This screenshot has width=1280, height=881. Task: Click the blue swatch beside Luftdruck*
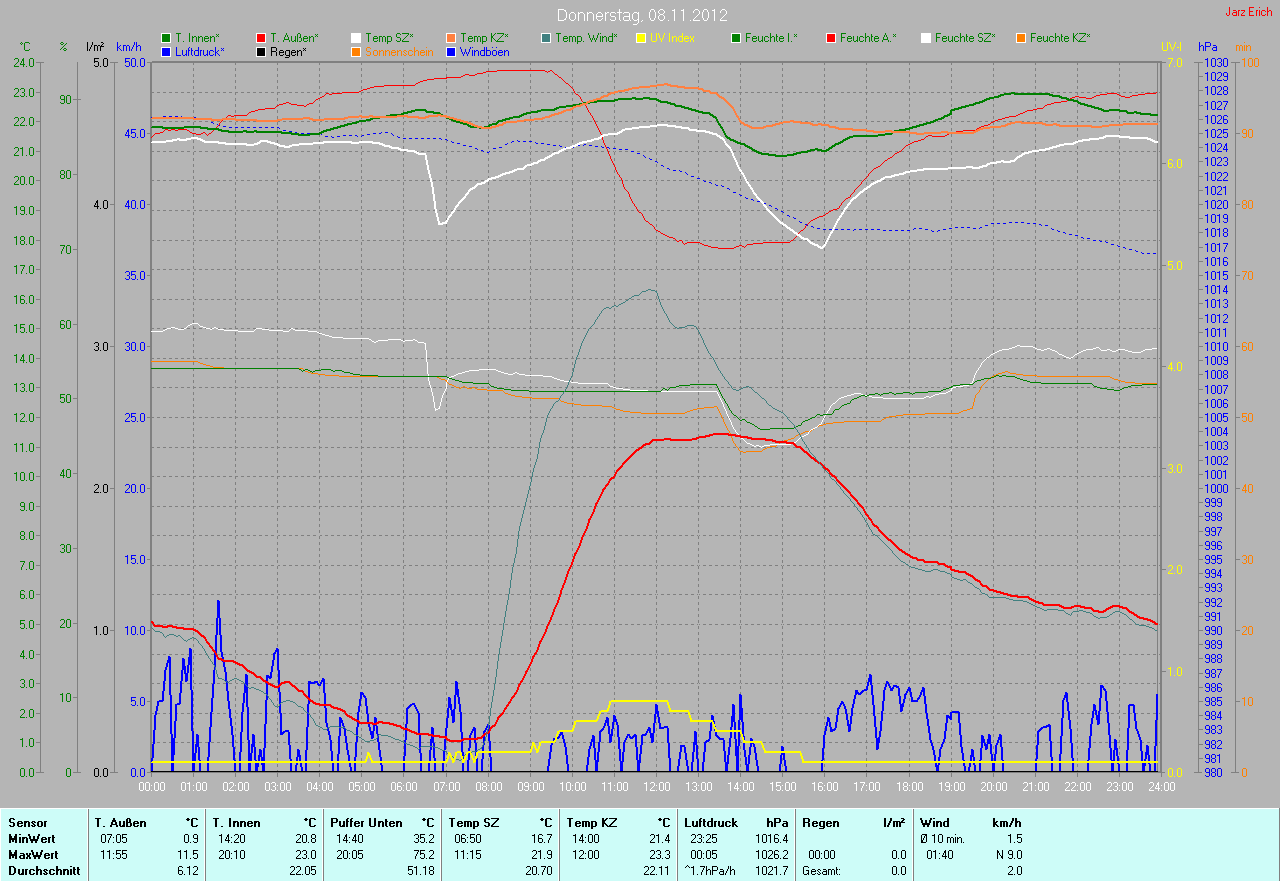pos(166,51)
